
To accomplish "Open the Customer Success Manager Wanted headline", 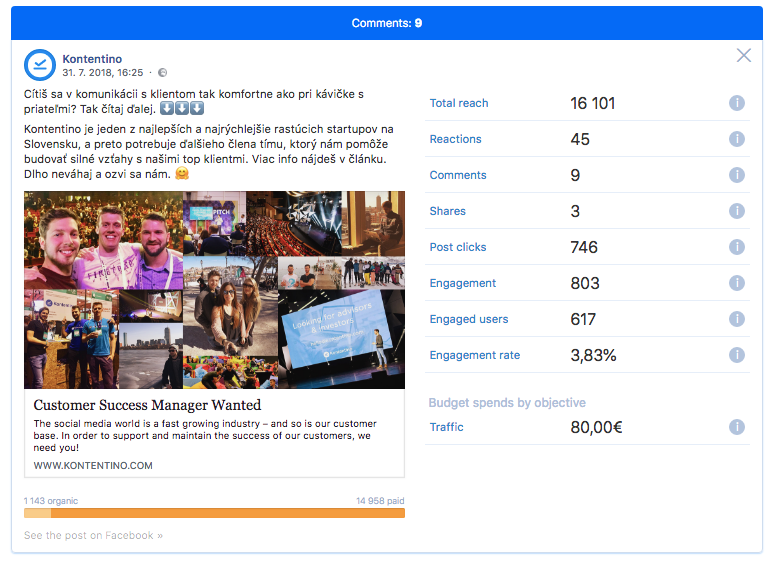I will pyautogui.click(x=147, y=405).
